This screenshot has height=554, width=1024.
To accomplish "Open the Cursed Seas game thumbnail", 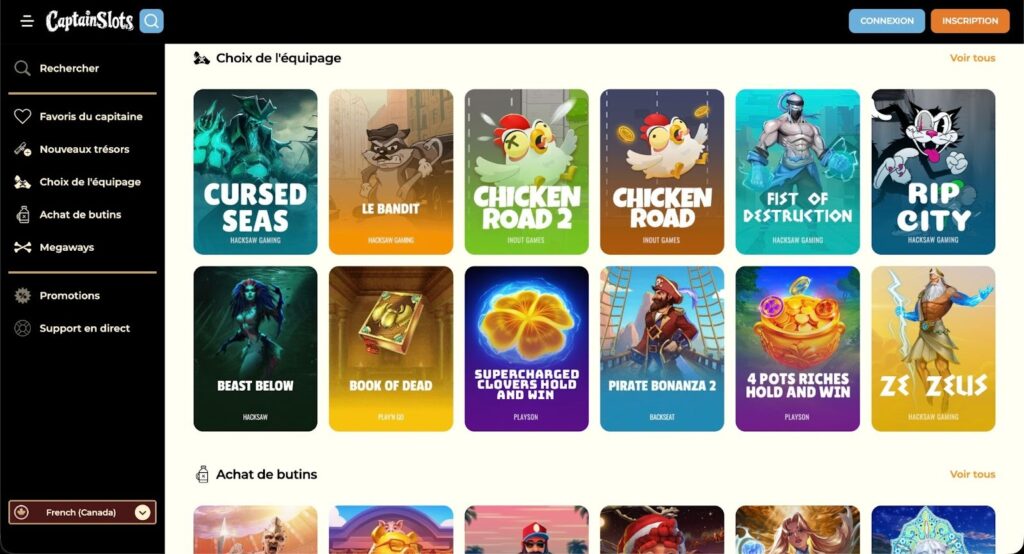I will tap(255, 172).
